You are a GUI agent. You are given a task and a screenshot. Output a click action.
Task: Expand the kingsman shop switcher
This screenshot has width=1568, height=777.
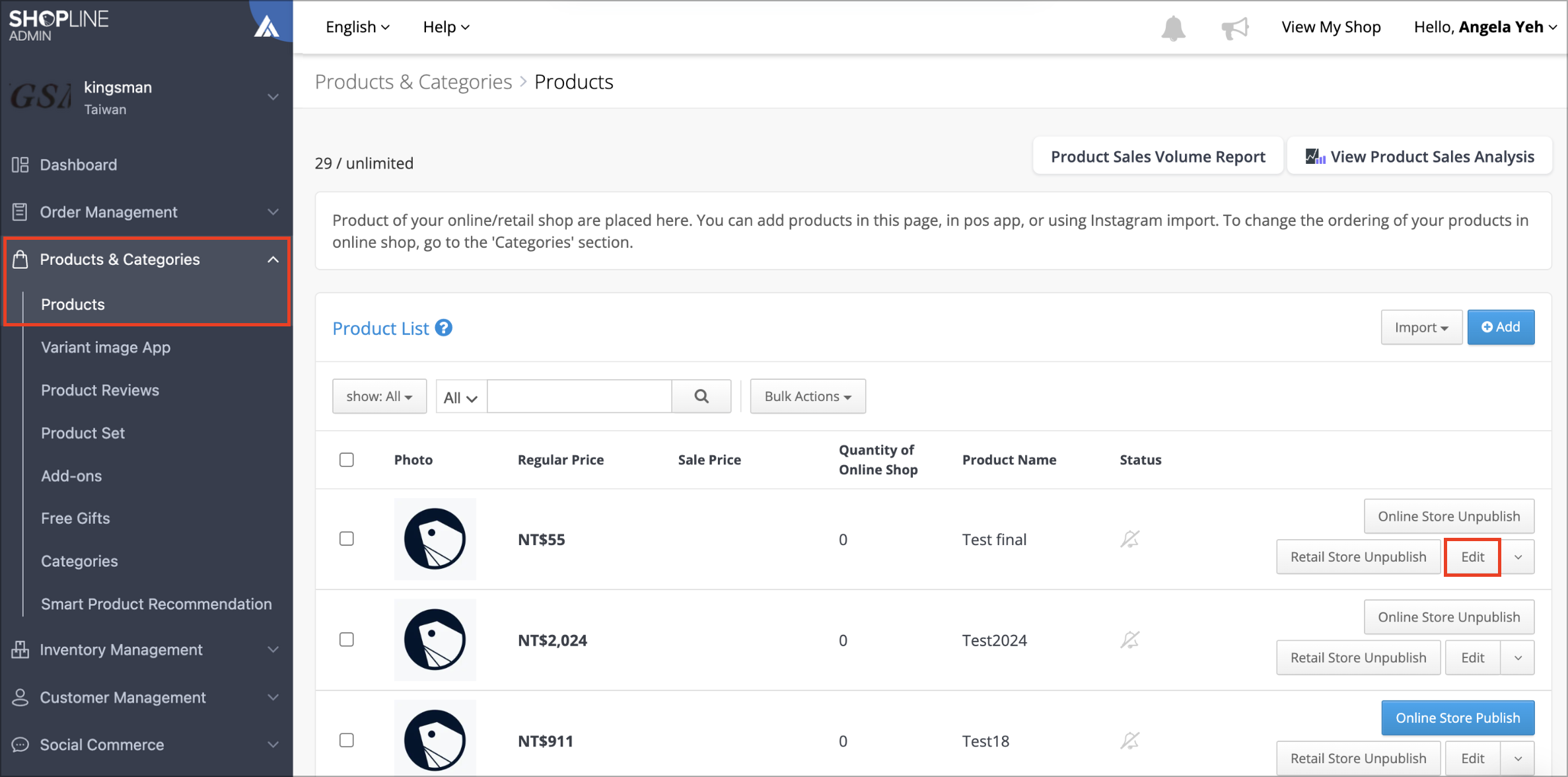pyautogui.click(x=273, y=97)
